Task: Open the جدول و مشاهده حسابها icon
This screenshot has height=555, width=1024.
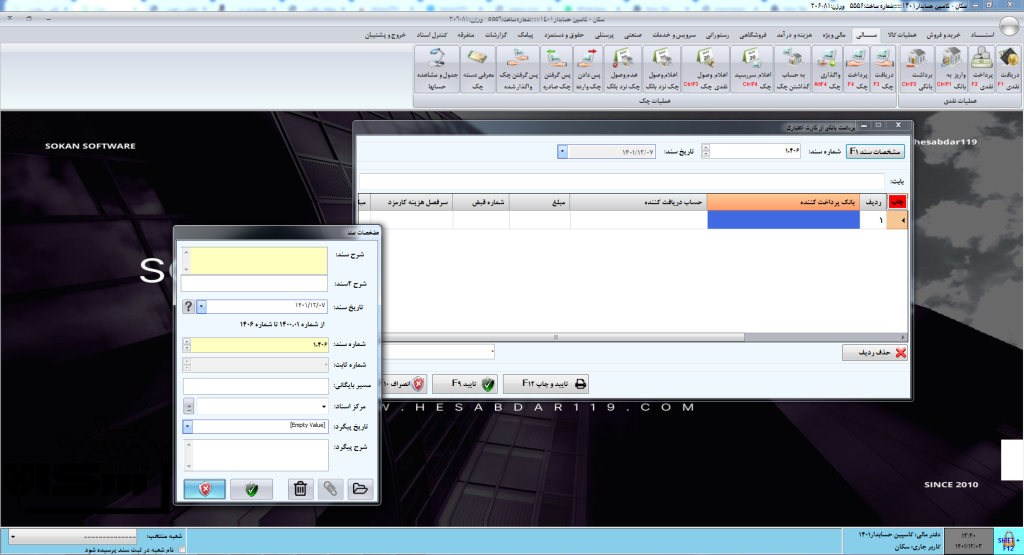Action: (437, 70)
